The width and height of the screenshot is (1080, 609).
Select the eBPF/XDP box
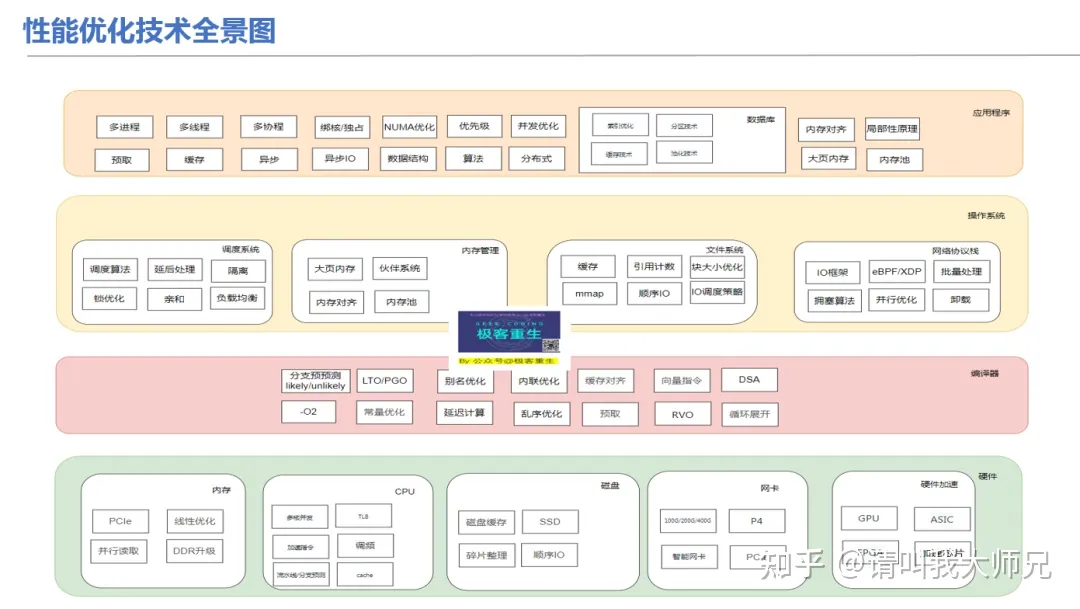(896, 271)
